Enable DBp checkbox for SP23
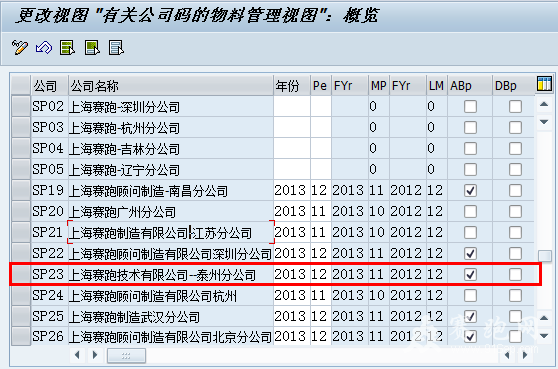Screen dimensions: 558x369 point(515,274)
